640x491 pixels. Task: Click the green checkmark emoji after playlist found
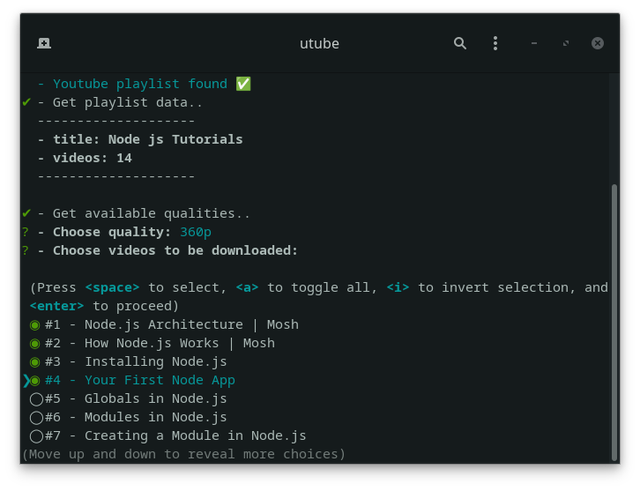point(243,84)
